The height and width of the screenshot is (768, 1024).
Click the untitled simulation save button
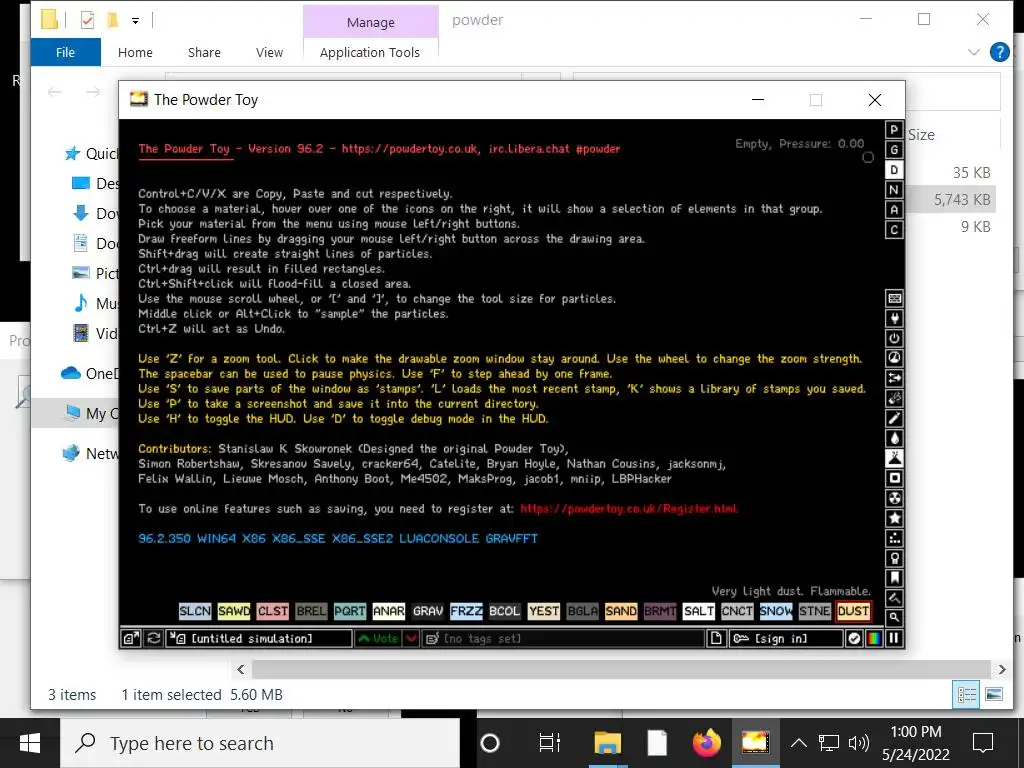click(259, 638)
